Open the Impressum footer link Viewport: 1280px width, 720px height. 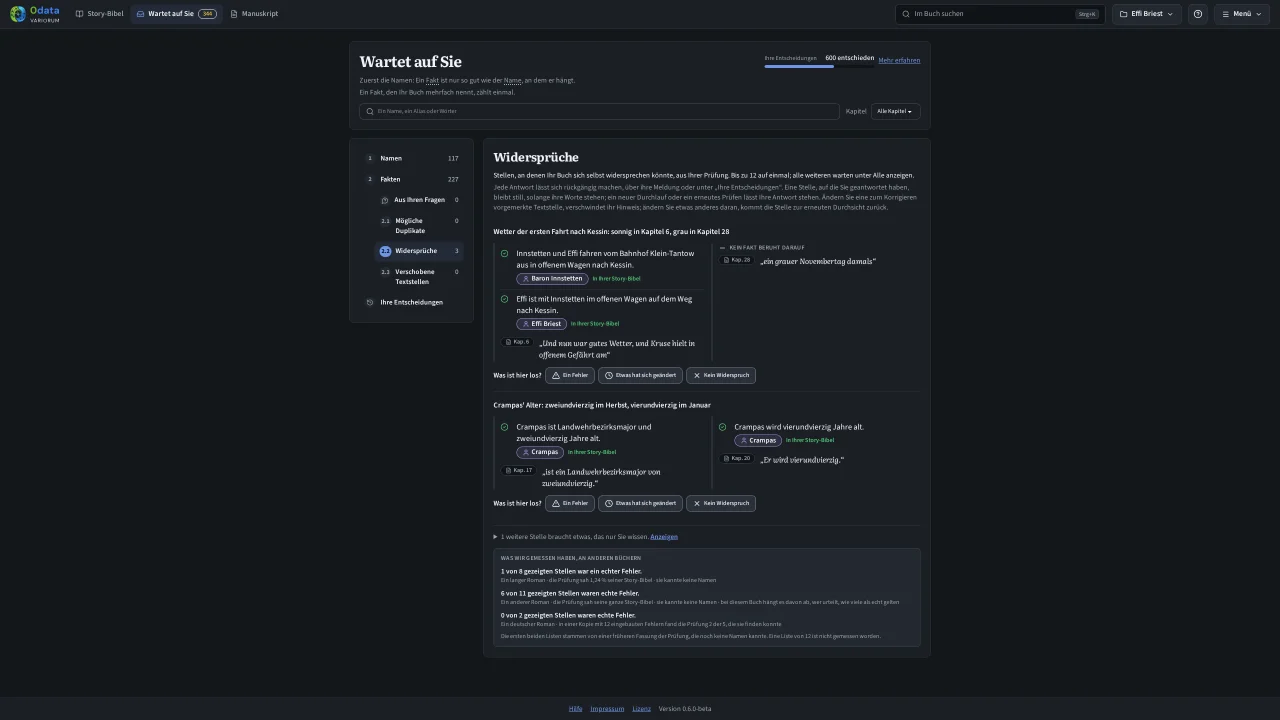coord(607,709)
